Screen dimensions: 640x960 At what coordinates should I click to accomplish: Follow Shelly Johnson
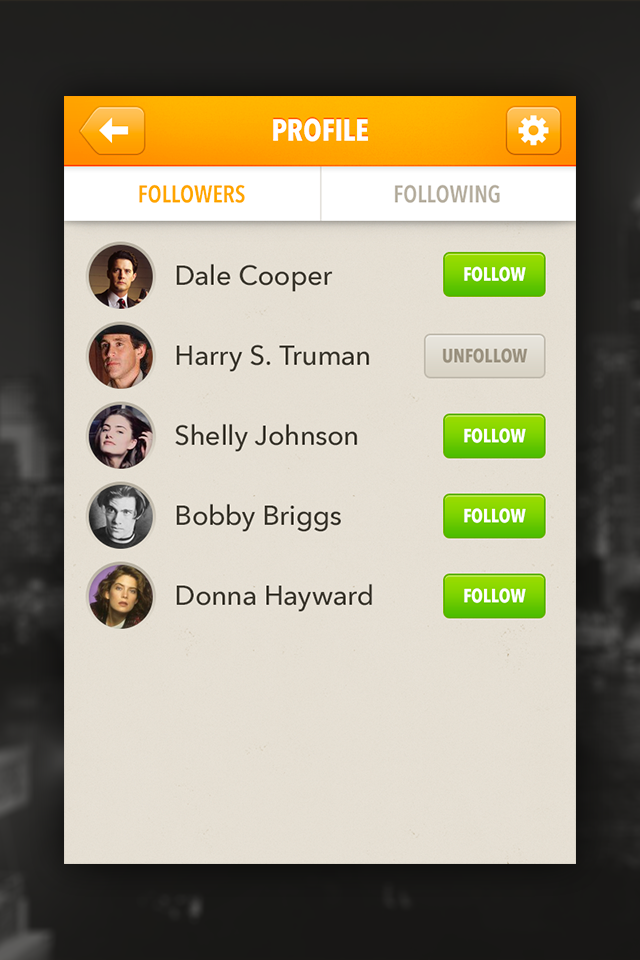tap(494, 436)
